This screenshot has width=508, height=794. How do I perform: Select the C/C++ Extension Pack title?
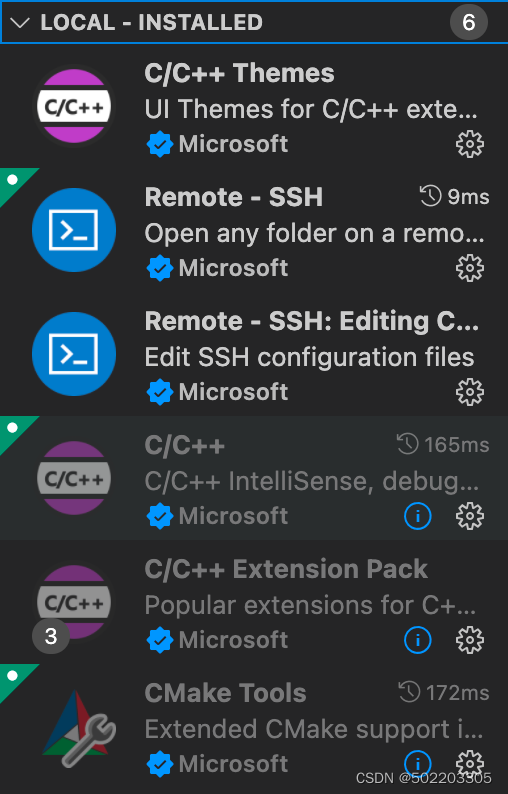pos(286,569)
